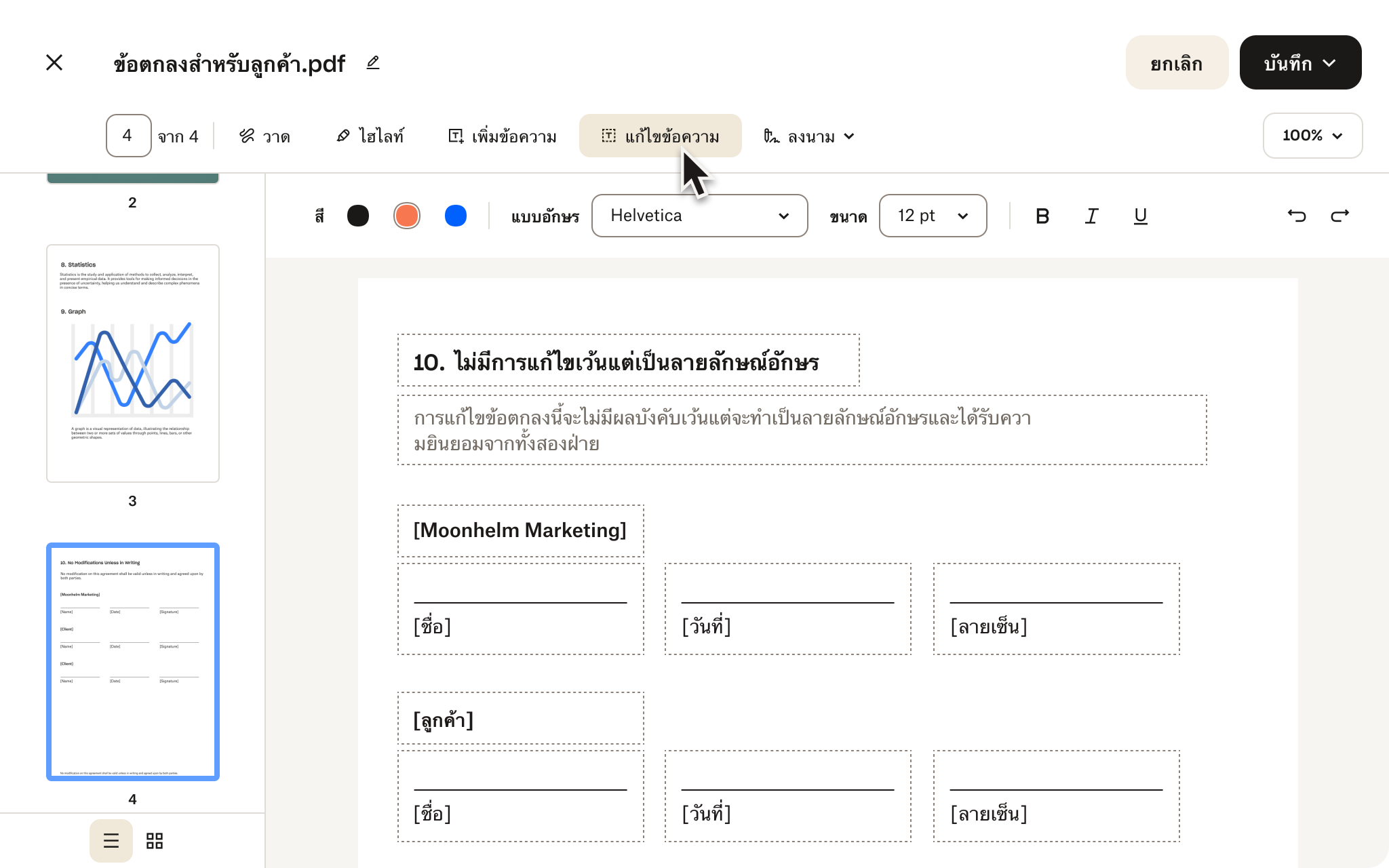The width and height of the screenshot is (1389, 868).
Task: Click the [วันที่] box in Moonhelm Marketing row
Action: pos(788,609)
